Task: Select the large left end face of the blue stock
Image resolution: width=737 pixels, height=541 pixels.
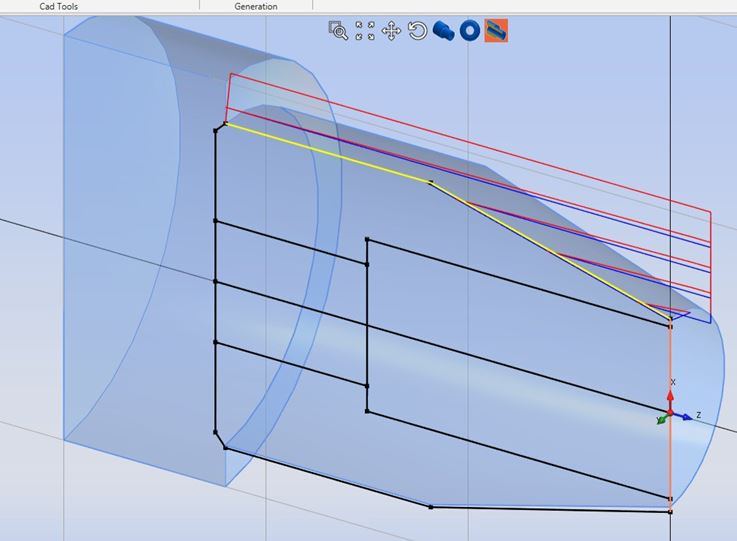Action: pyautogui.click(x=110, y=240)
